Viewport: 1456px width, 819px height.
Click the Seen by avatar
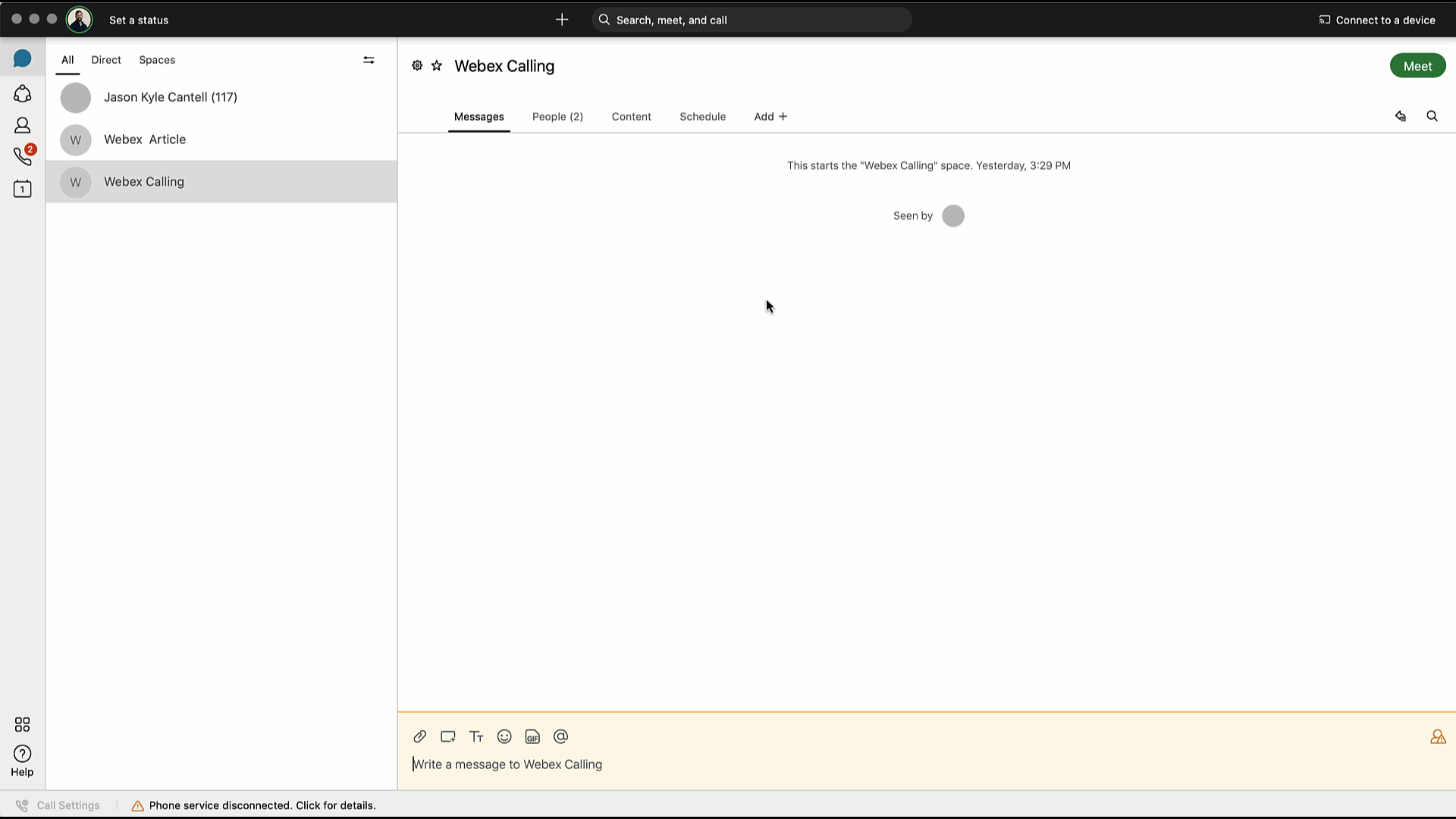click(x=953, y=216)
